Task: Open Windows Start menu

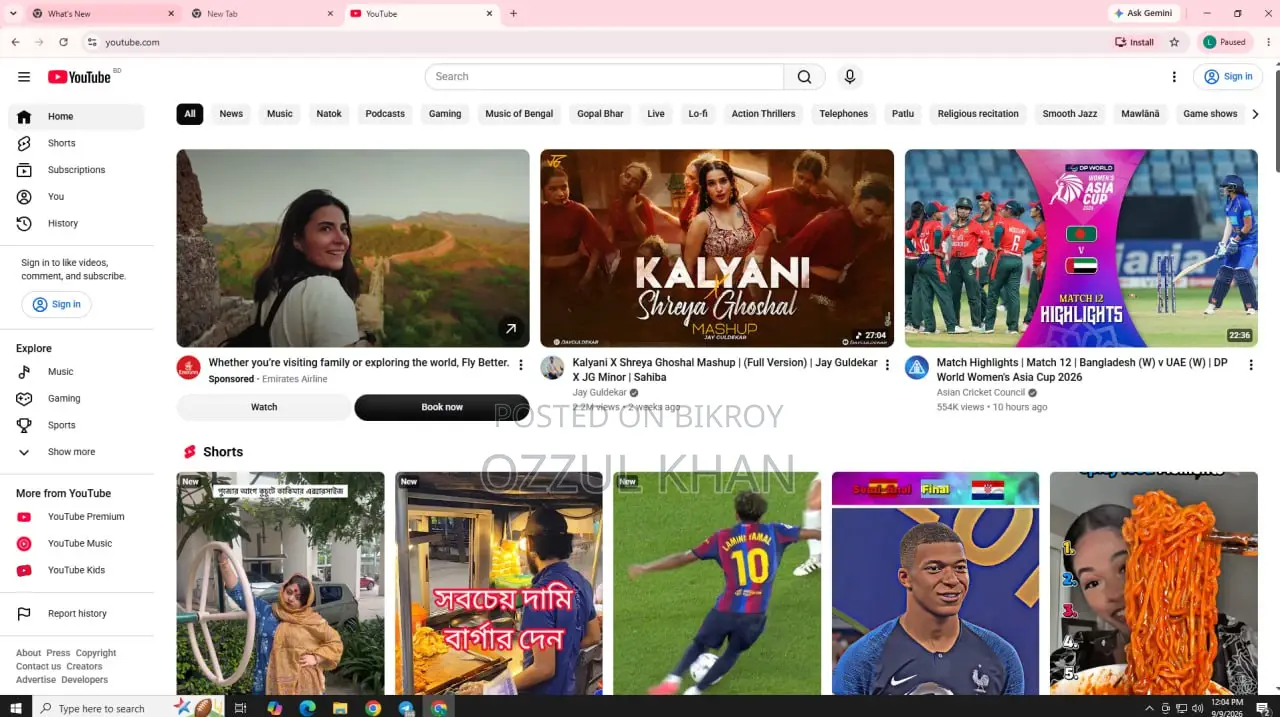Action: click(16, 708)
